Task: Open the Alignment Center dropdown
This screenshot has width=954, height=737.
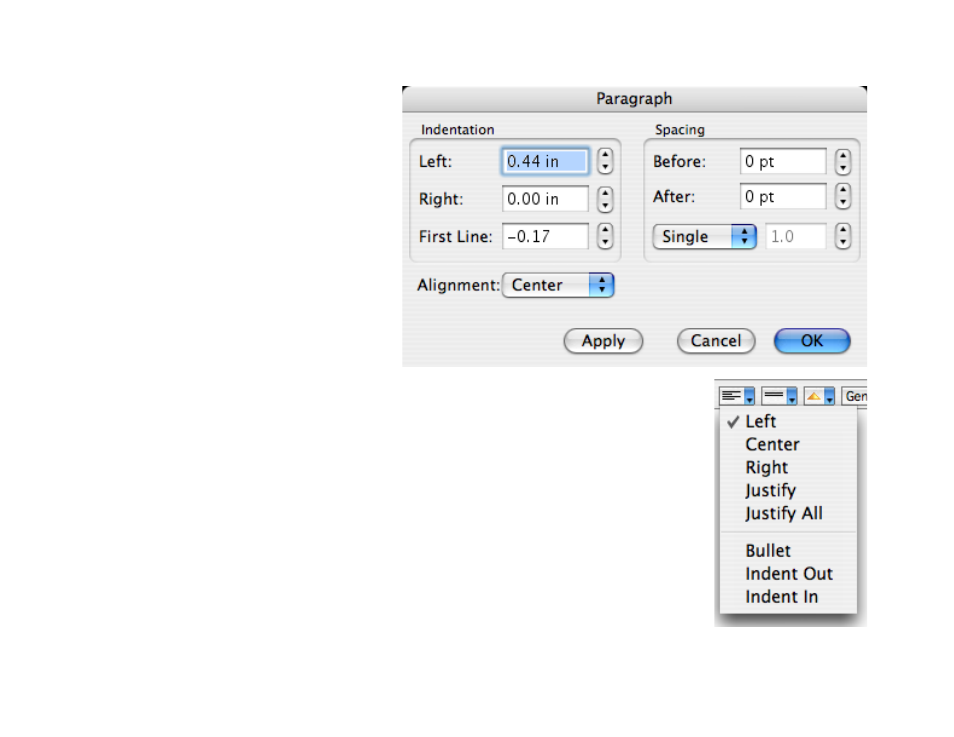Action: 558,285
